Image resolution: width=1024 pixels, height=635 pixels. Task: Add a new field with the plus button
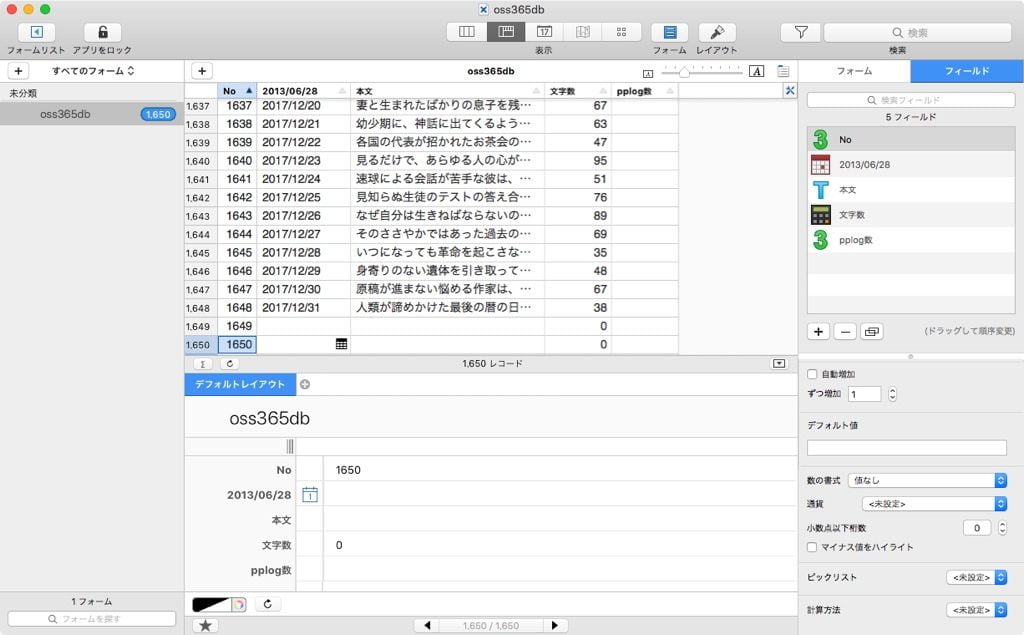pos(818,332)
